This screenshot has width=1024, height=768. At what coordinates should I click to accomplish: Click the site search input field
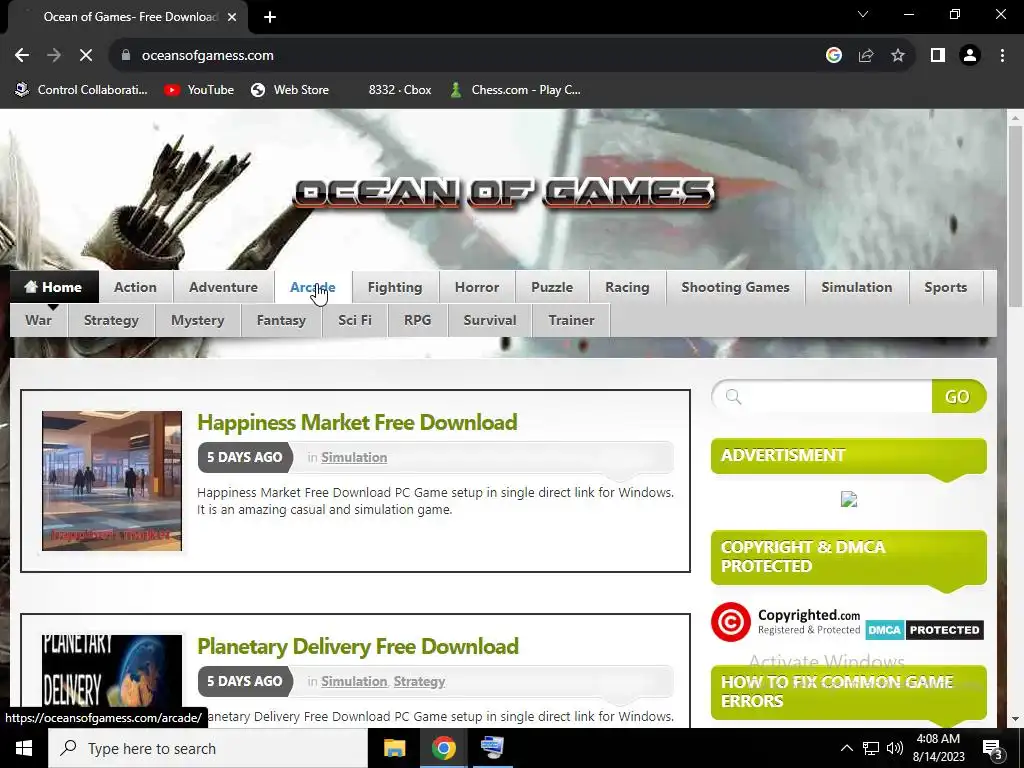pyautogui.click(x=823, y=396)
